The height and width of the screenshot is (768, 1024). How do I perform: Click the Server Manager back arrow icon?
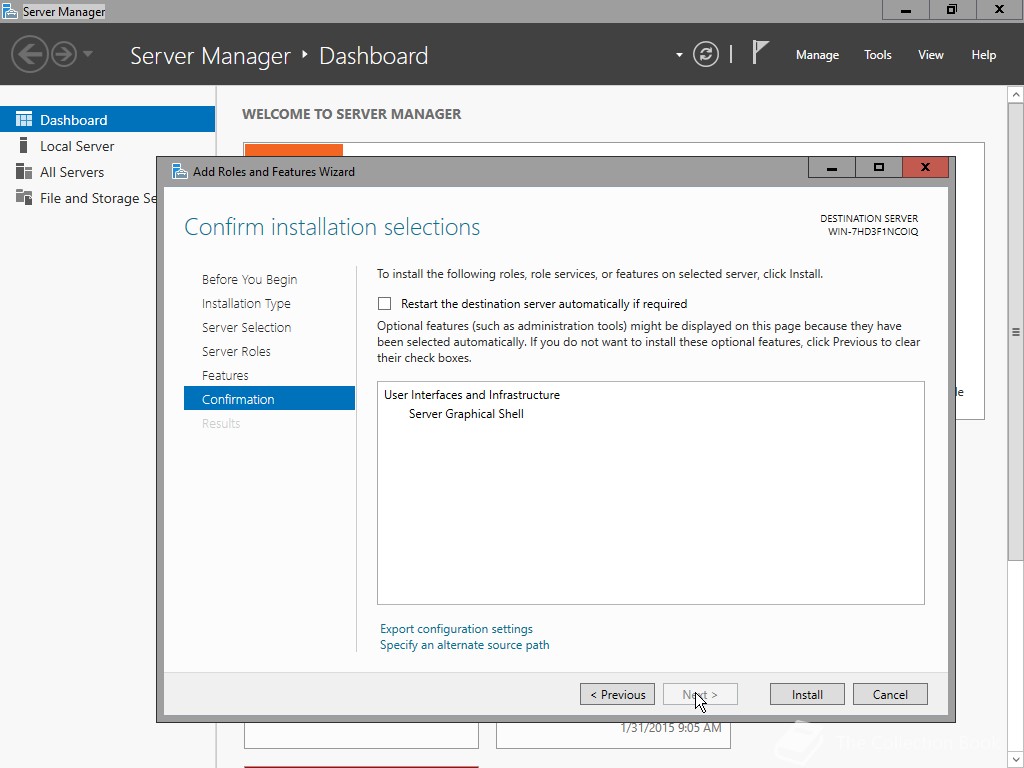(29, 54)
